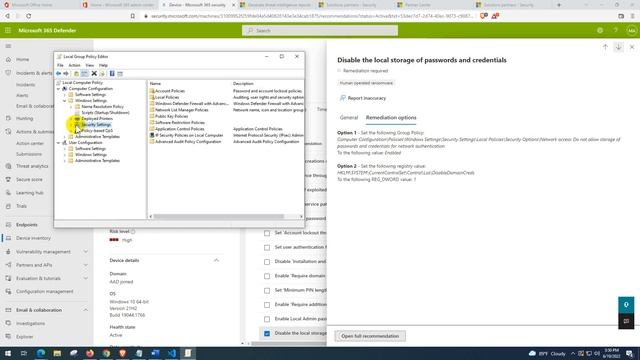Collapse the Device details section chevron
Screen dimensions: 640x360
pyautogui.click(x=216, y=260)
